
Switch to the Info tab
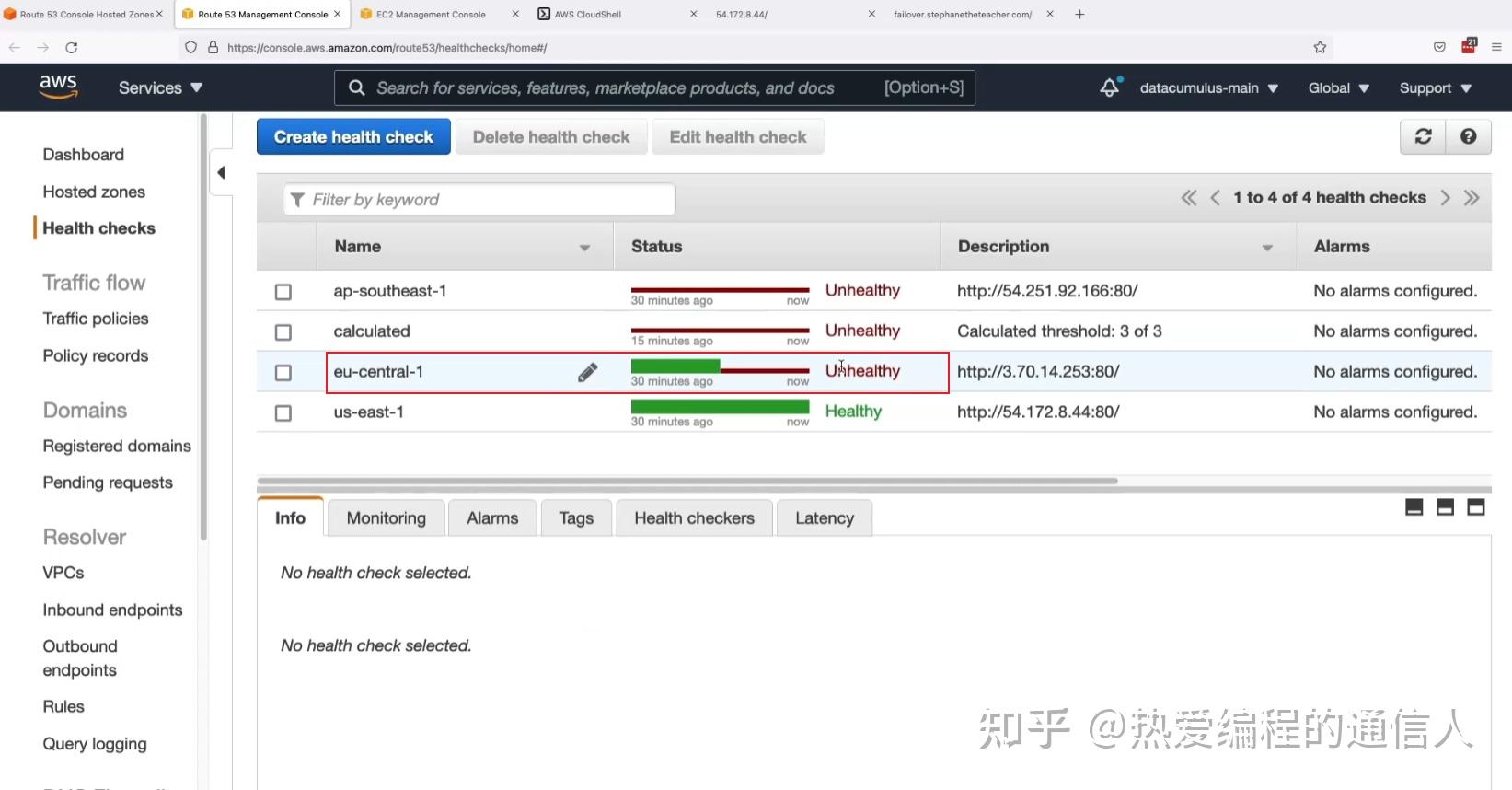pos(290,517)
